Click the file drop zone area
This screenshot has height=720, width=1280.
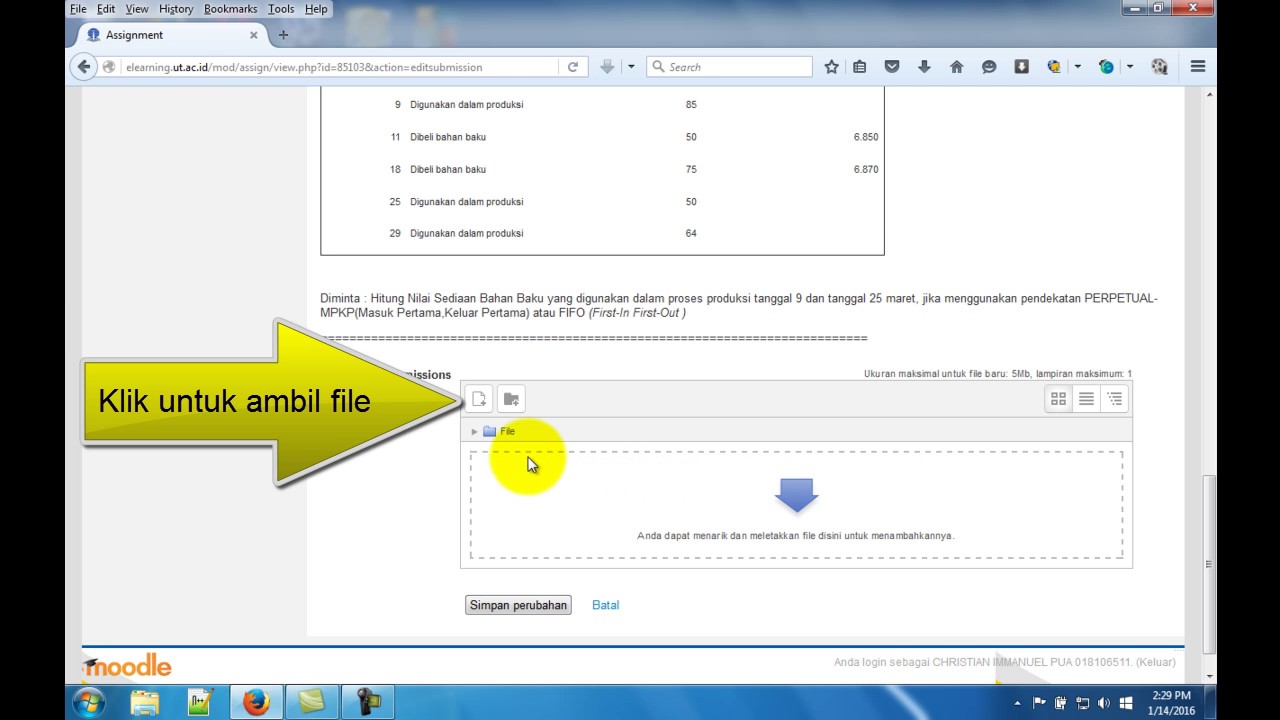pyautogui.click(x=796, y=505)
